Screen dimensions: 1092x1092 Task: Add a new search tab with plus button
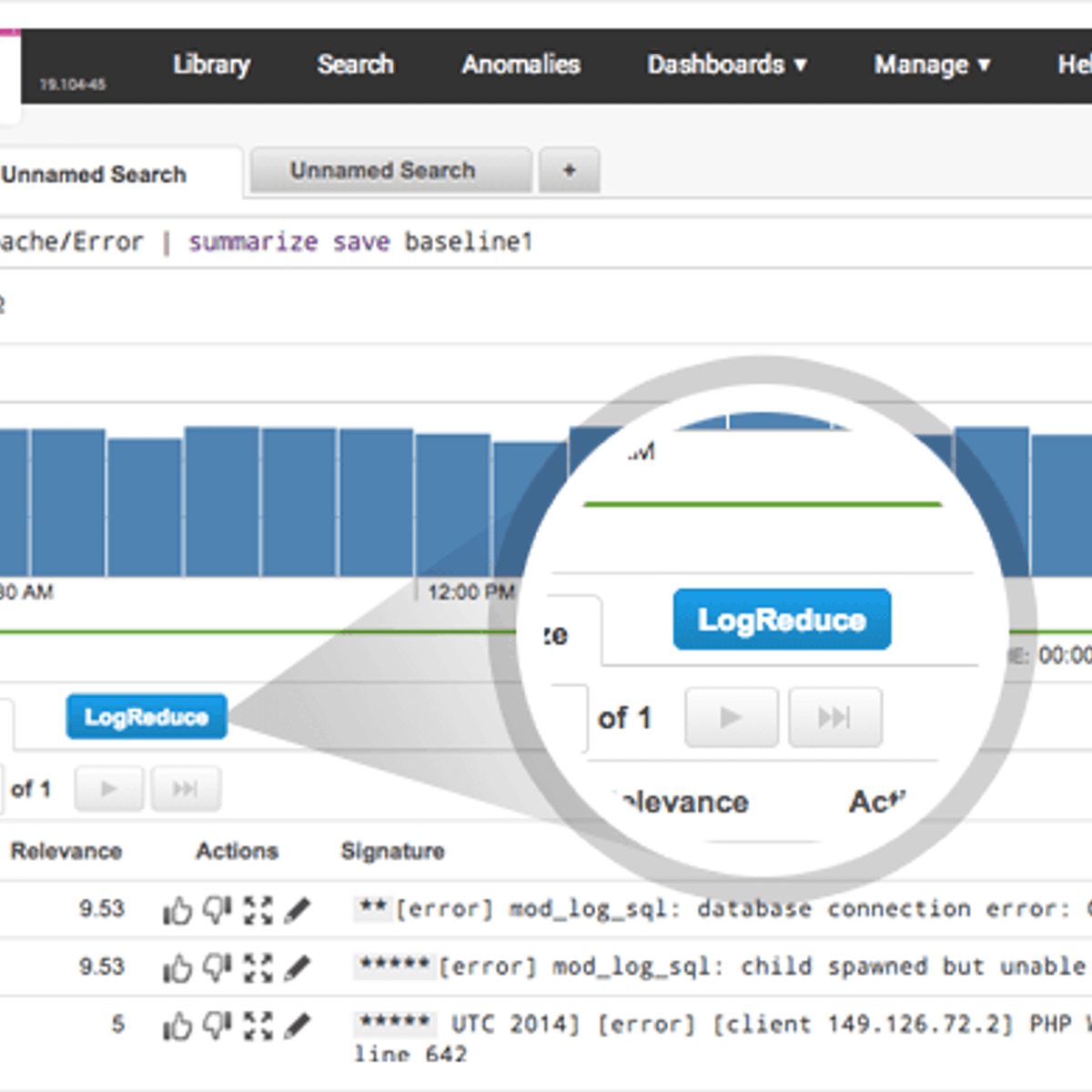tap(569, 171)
